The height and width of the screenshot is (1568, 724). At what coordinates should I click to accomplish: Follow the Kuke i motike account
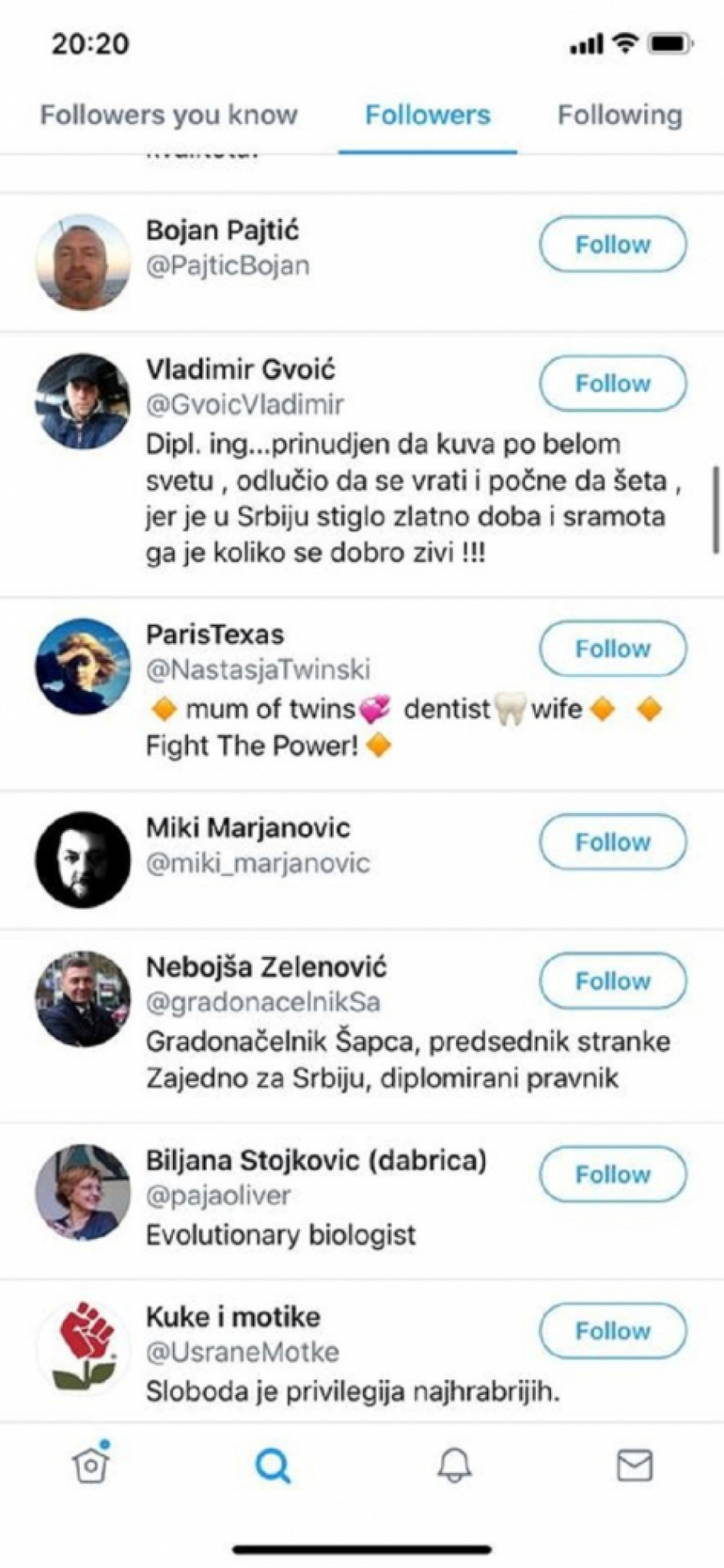tap(612, 1331)
